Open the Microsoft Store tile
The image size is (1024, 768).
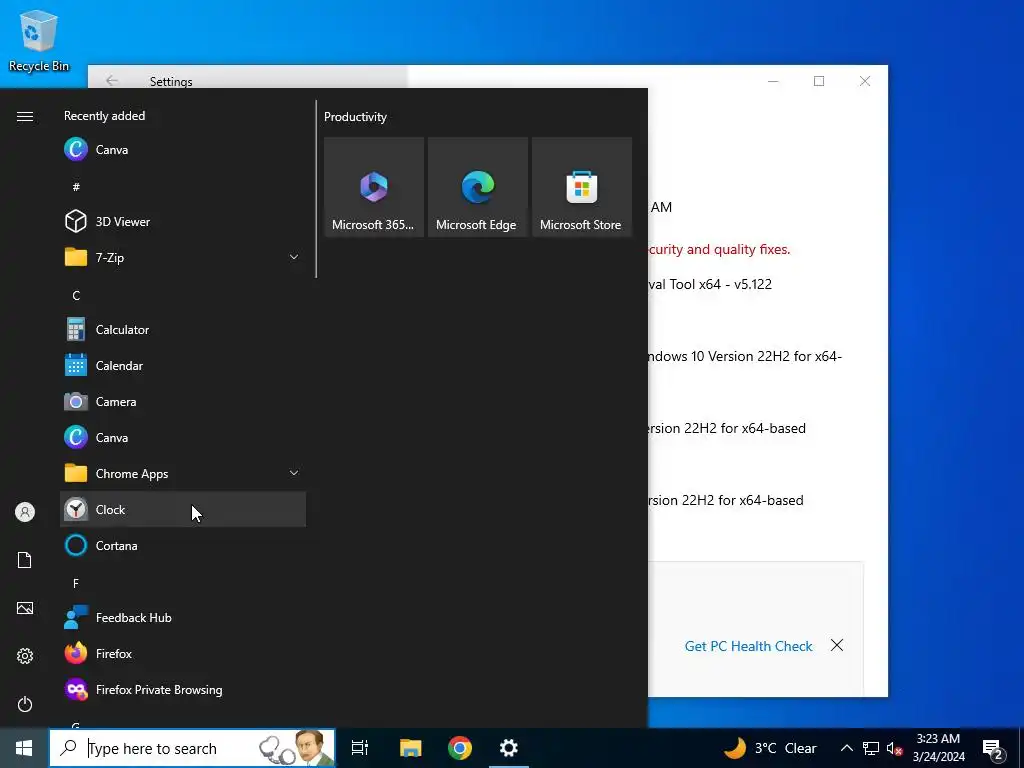pyautogui.click(x=582, y=187)
